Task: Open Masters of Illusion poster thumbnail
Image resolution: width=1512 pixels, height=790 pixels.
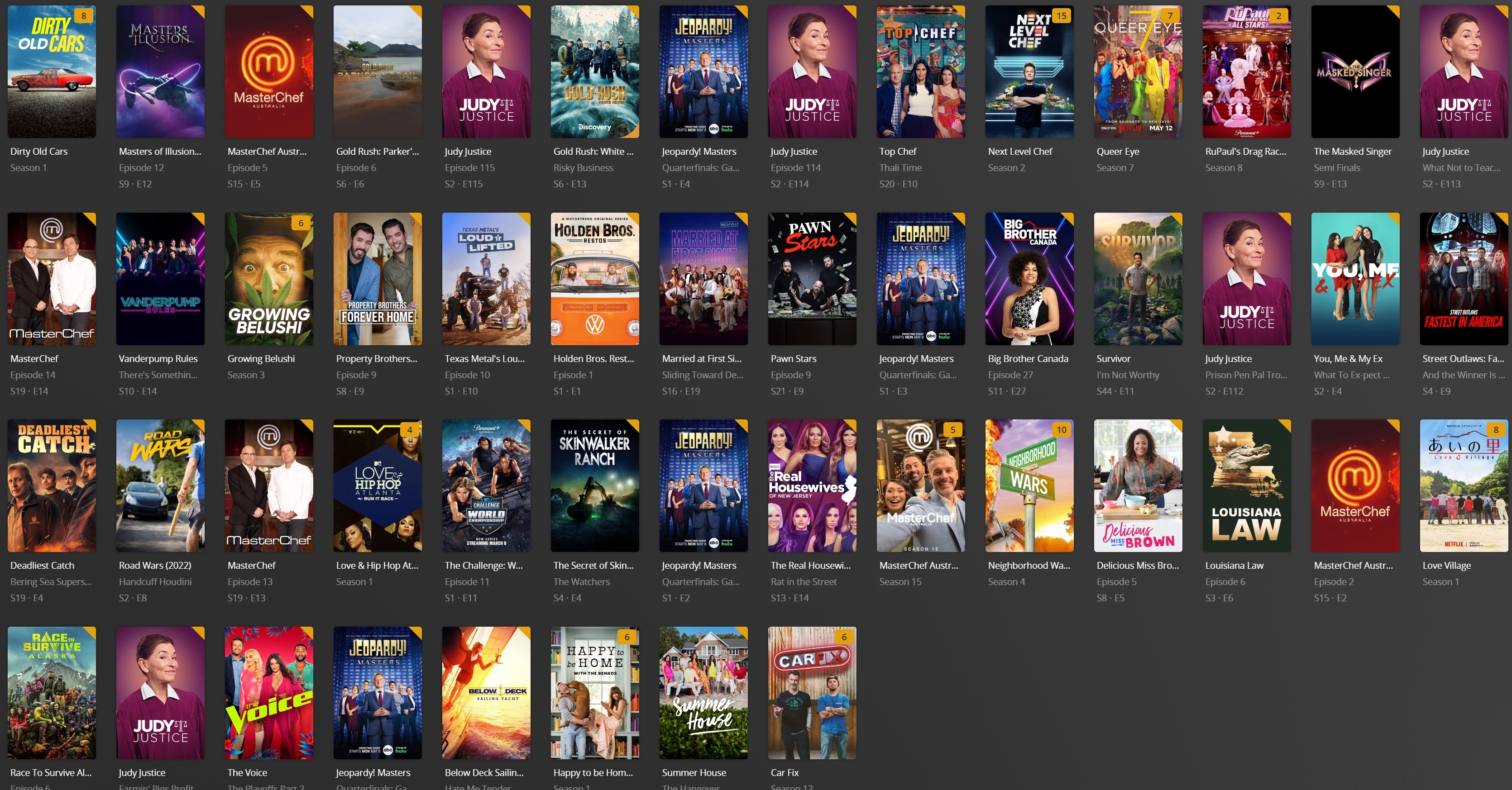Action: click(160, 71)
